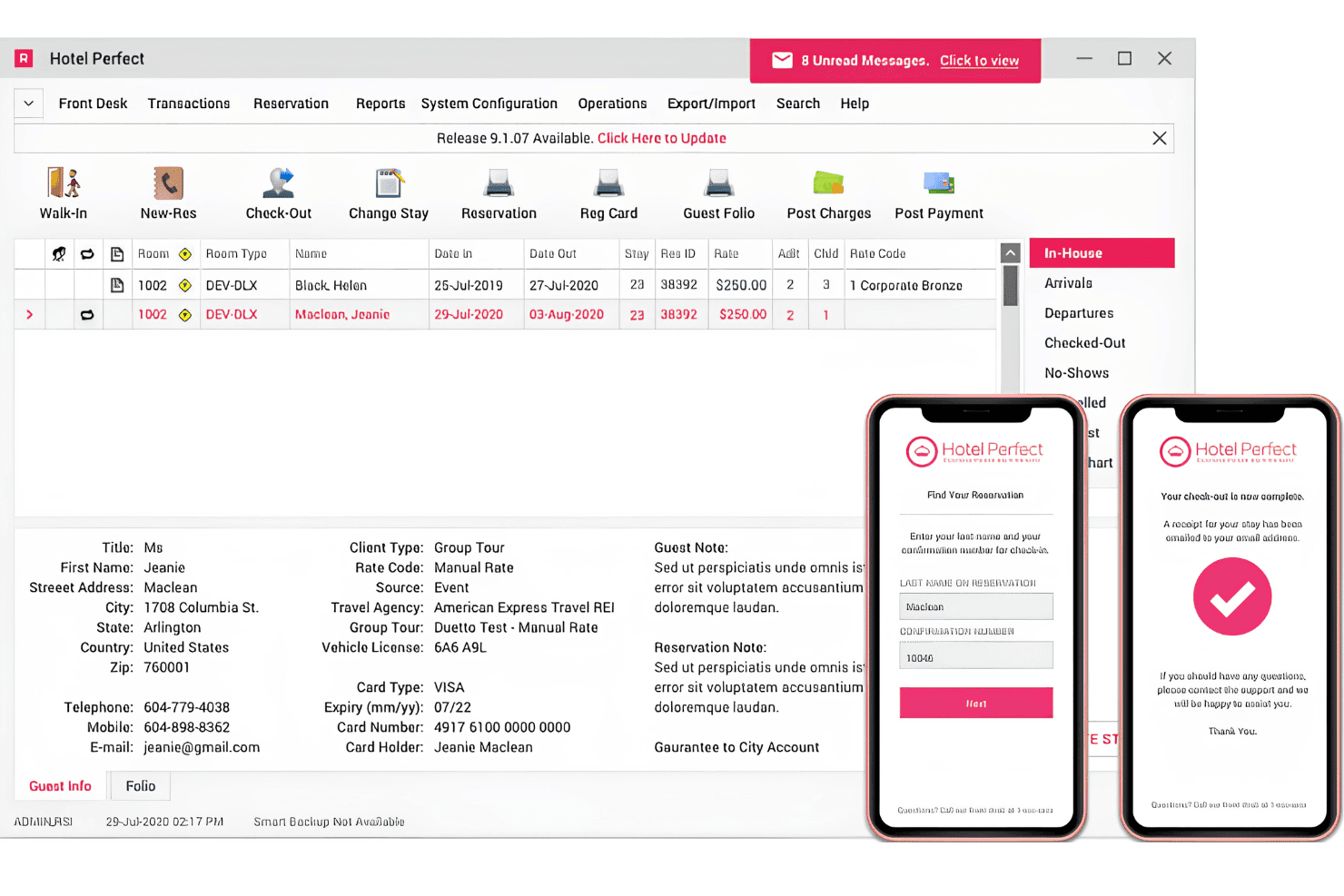
Task: Click the Hotel Perfect app logo
Action: point(25,59)
